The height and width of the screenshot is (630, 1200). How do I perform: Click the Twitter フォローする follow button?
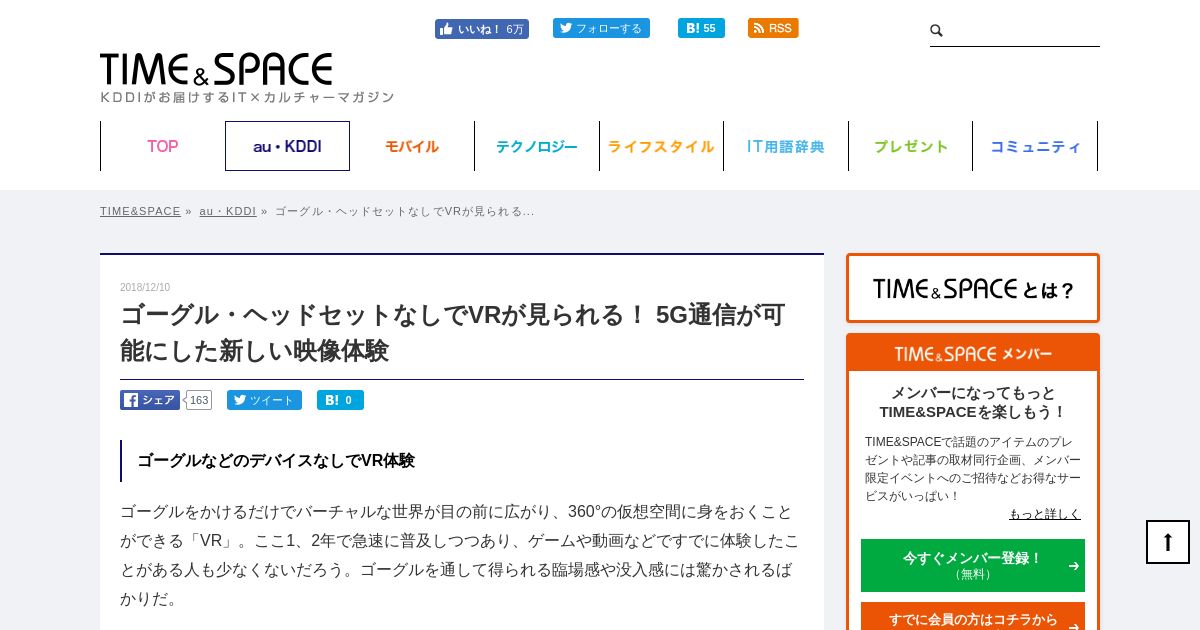tap(601, 28)
